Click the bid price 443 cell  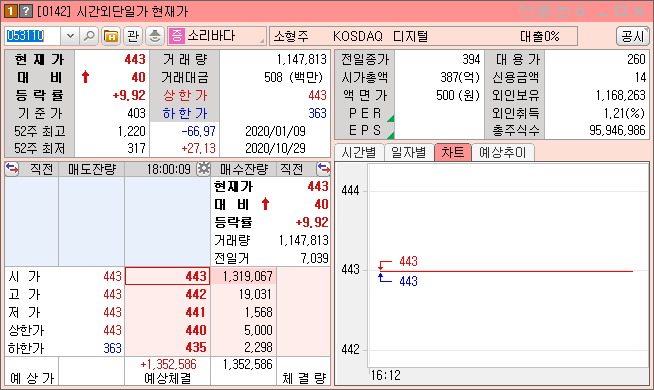[167, 276]
